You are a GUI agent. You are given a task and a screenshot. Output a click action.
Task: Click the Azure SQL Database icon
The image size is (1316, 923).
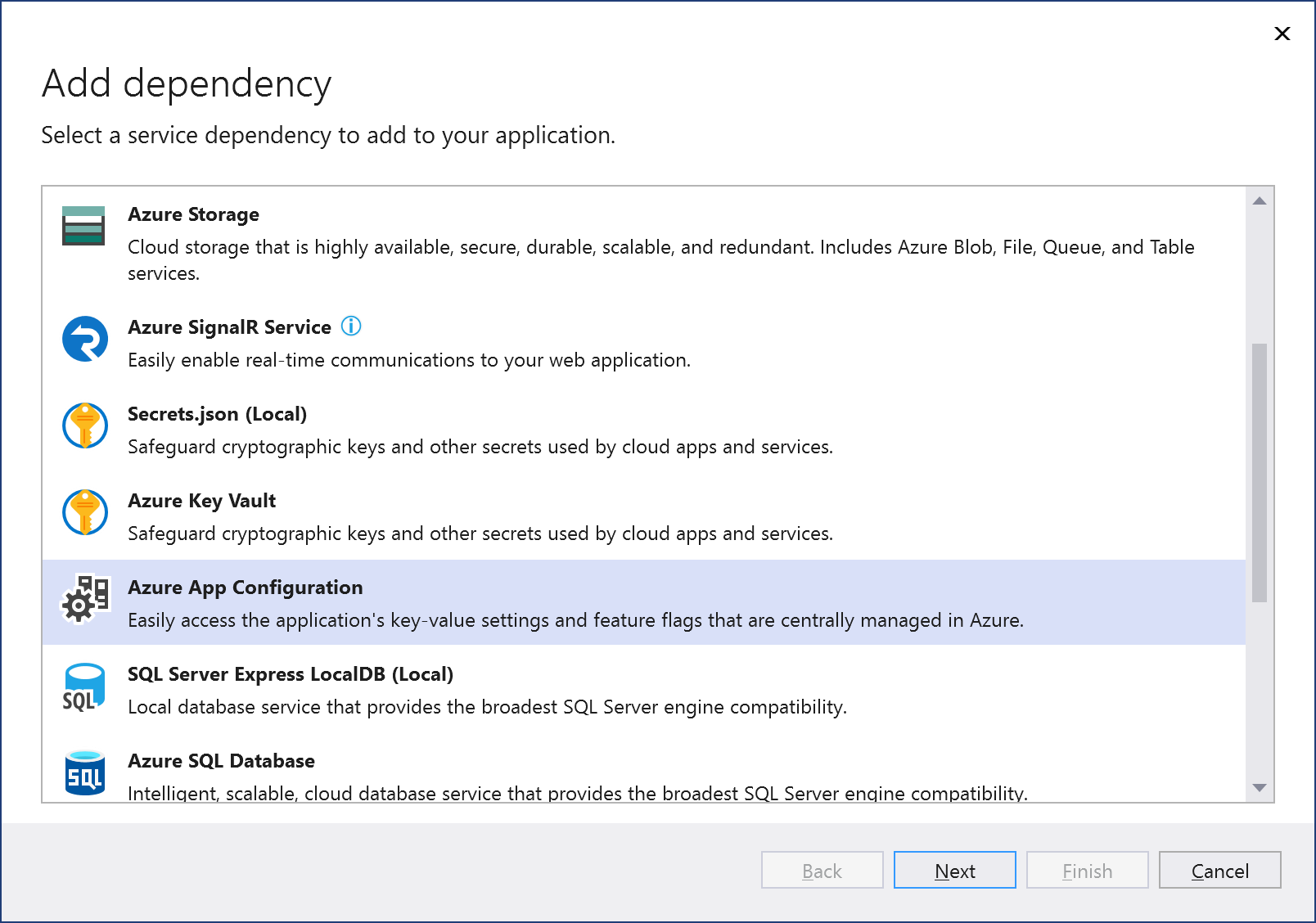pos(84,772)
